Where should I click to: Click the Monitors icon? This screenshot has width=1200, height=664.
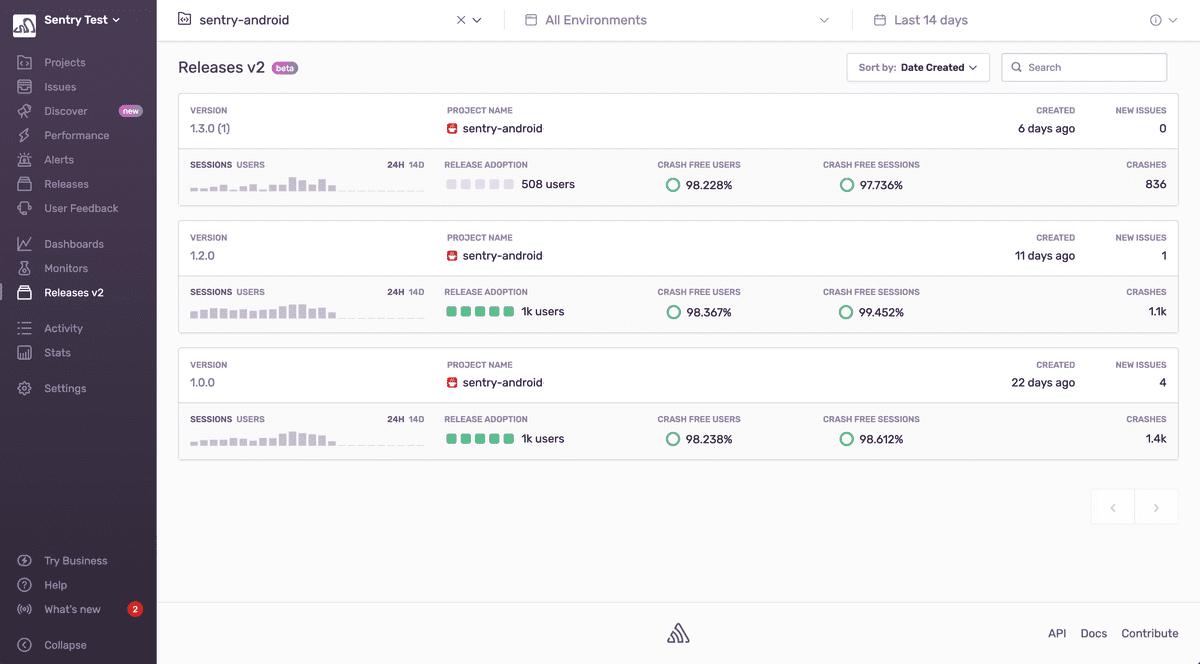(x=25, y=268)
